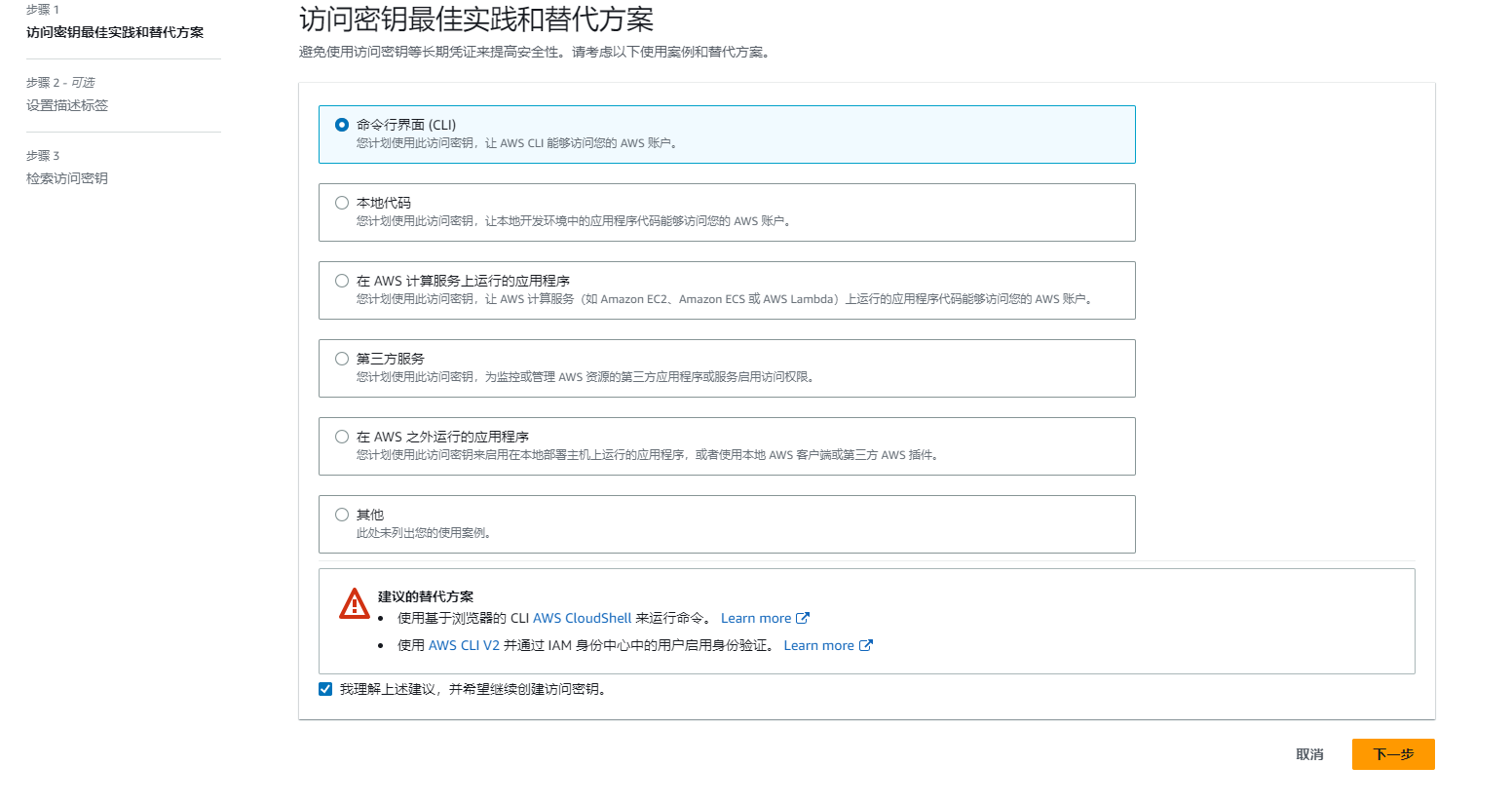Click external link icon beside IAM Learn more
Screen dimensions: 1512x804
click(x=866, y=645)
